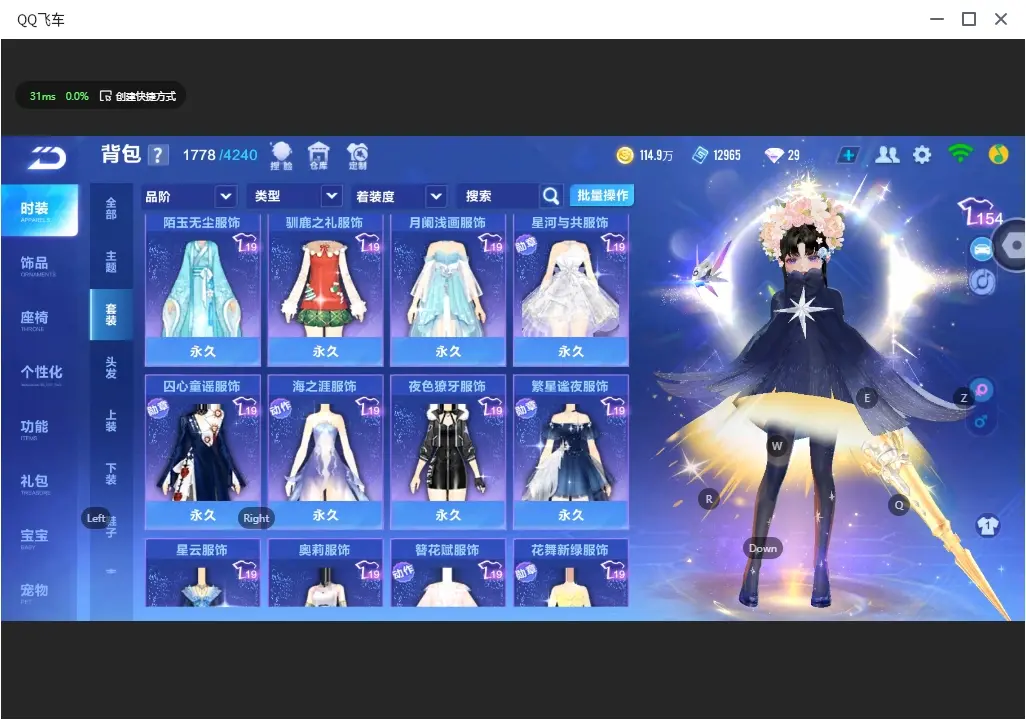Click the shirt 19 icon on 夜色獠牙服饰
Image resolution: width=1026 pixels, height=720 pixels.
pyautogui.click(x=491, y=408)
